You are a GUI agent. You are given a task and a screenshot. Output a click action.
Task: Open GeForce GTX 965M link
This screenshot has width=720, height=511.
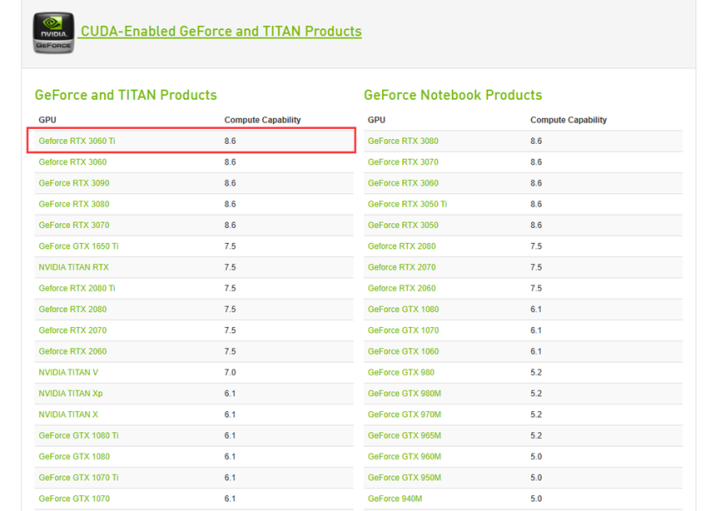405,436
